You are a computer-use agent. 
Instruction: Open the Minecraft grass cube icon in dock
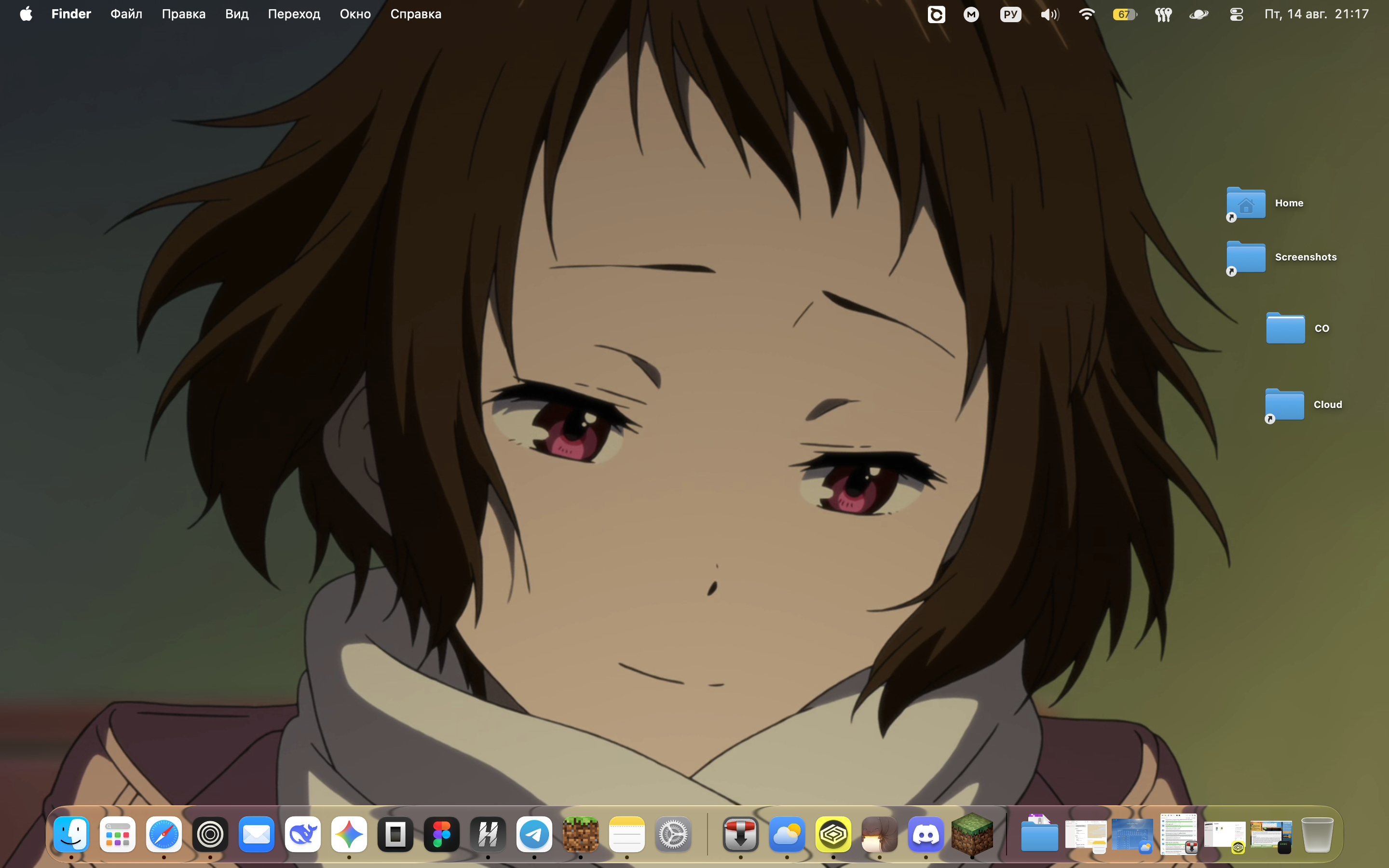972,834
